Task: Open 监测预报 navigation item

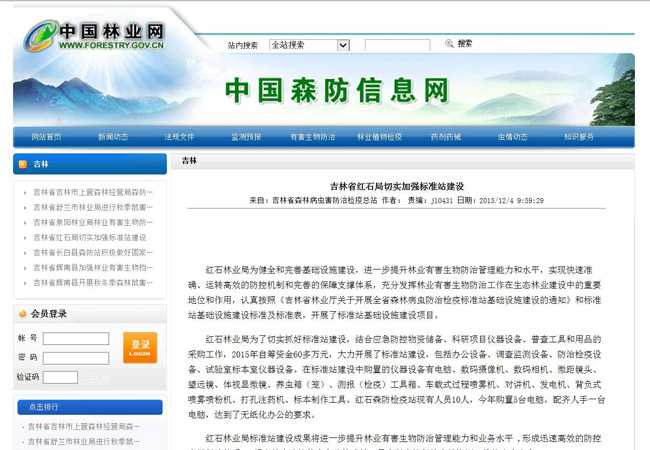Action: [246, 137]
